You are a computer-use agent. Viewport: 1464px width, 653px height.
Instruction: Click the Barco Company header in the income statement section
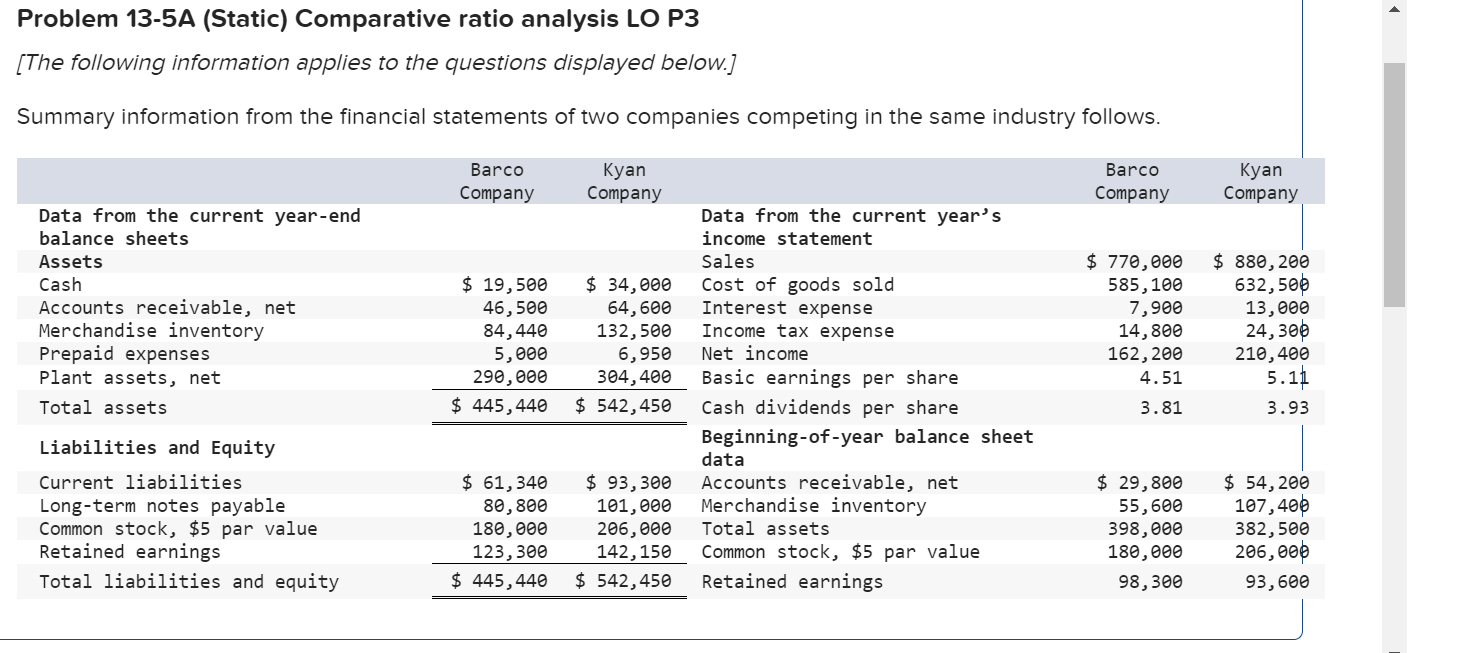click(1132, 181)
